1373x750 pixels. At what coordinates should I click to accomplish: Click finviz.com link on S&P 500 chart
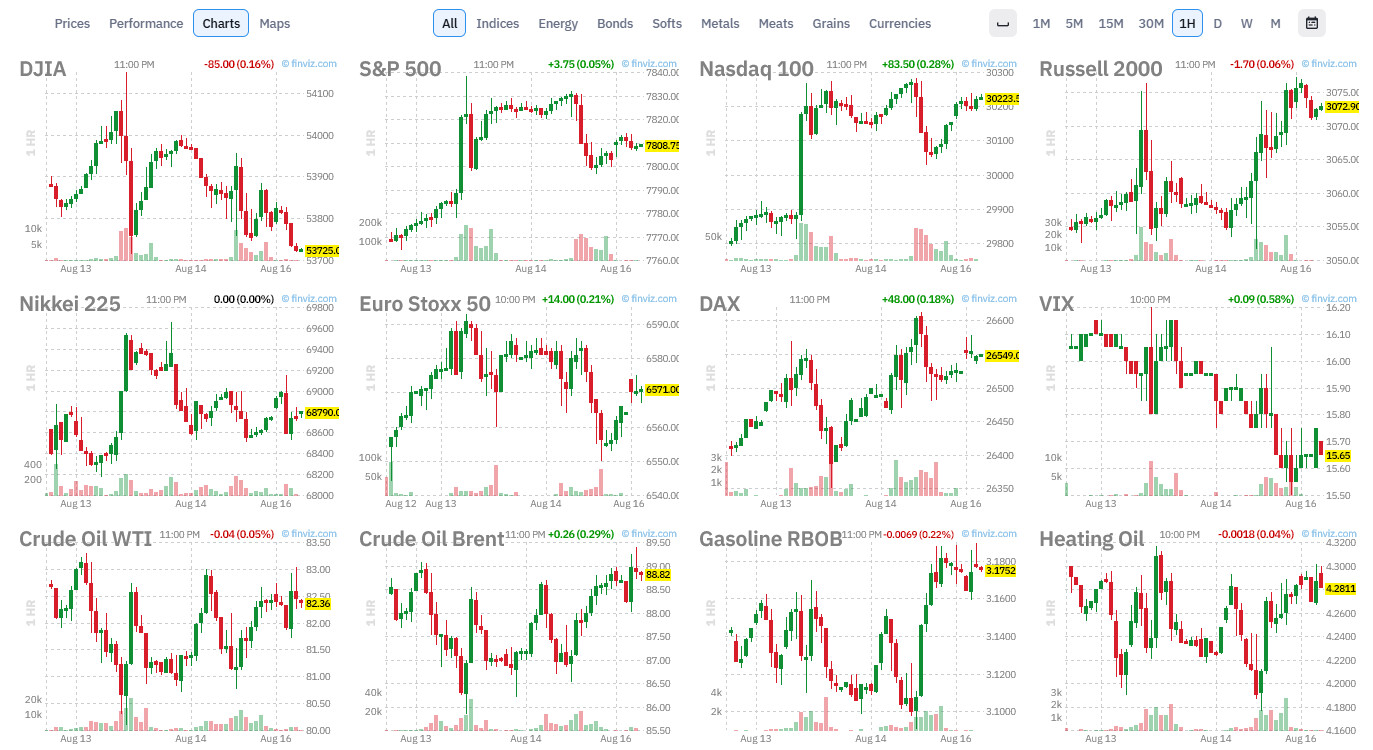pyautogui.click(x=649, y=63)
